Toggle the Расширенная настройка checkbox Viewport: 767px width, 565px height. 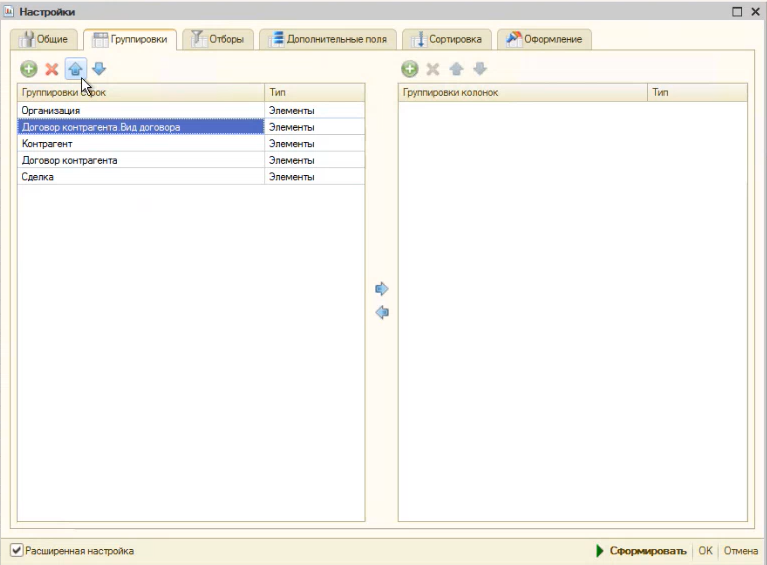point(17,550)
